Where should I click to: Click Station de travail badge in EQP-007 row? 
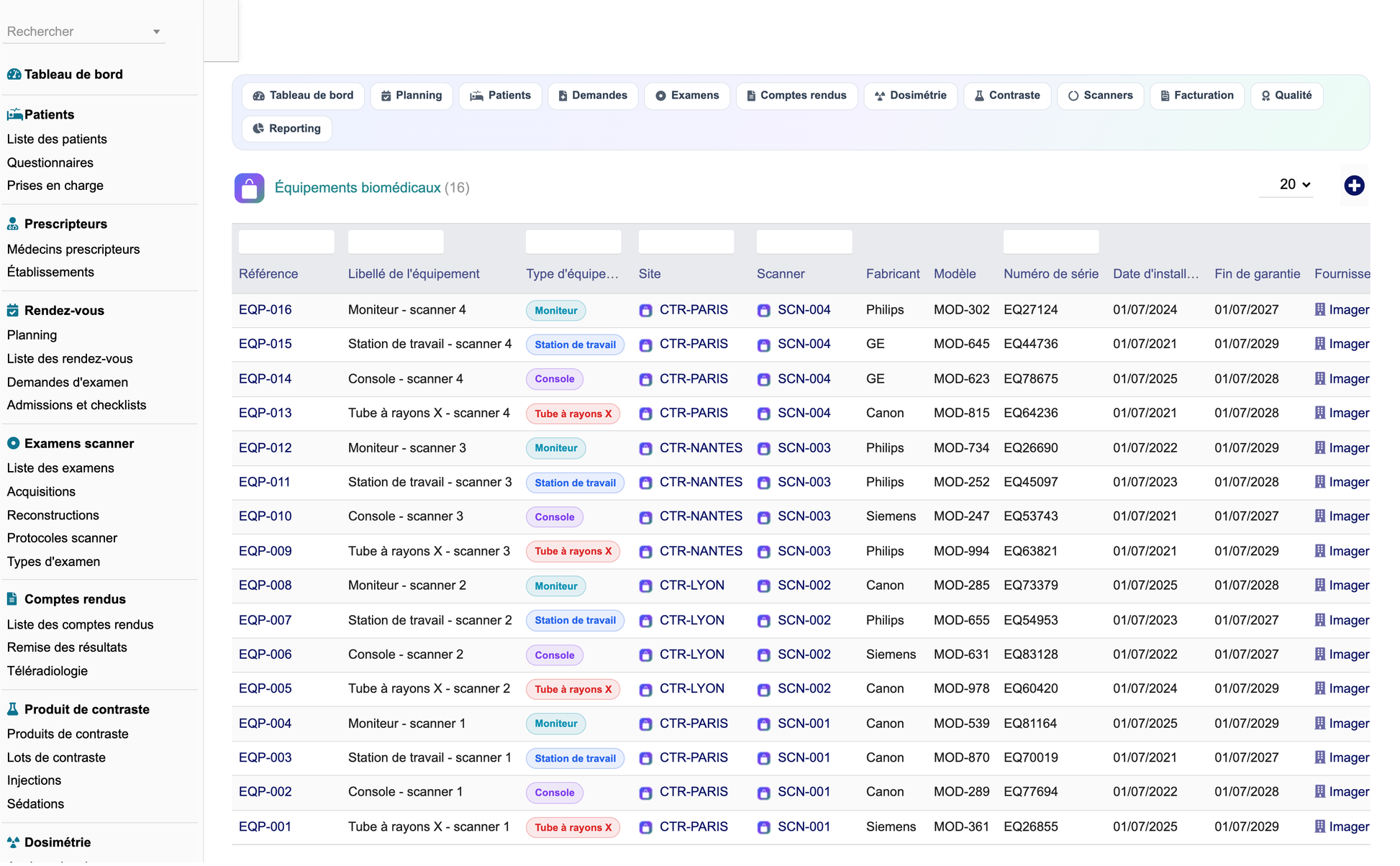coord(575,621)
